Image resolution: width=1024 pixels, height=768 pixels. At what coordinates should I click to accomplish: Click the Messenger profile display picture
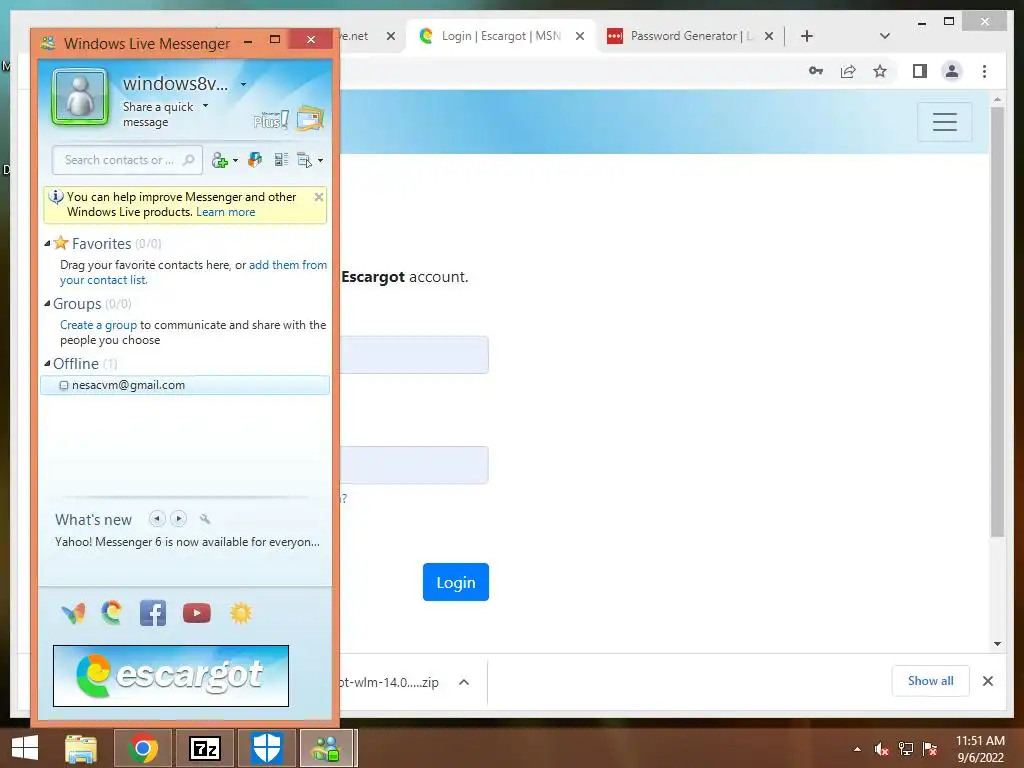click(x=80, y=97)
